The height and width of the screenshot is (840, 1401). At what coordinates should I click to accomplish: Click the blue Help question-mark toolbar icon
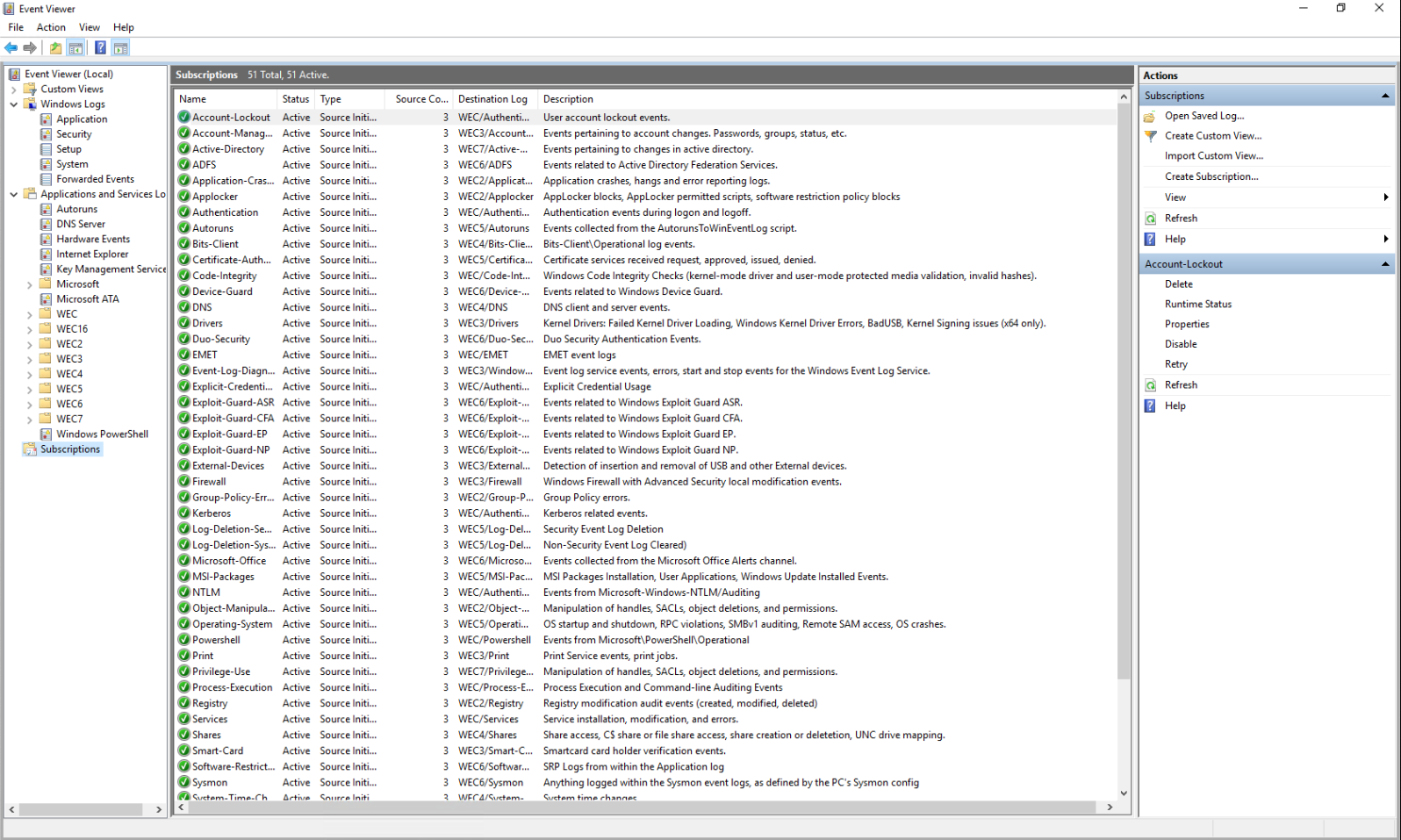[x=100, y=48]
